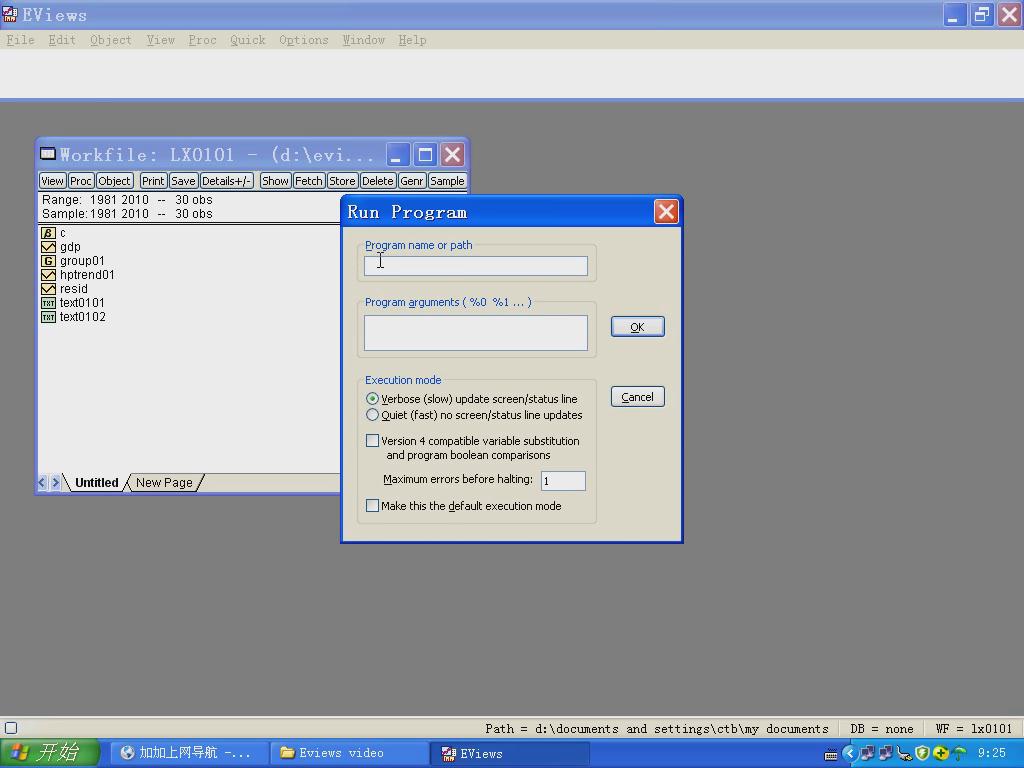Viewport: 1024px width, 768px height.
Task: Select the group01 group icon
Action: click(x=48, y=261)
